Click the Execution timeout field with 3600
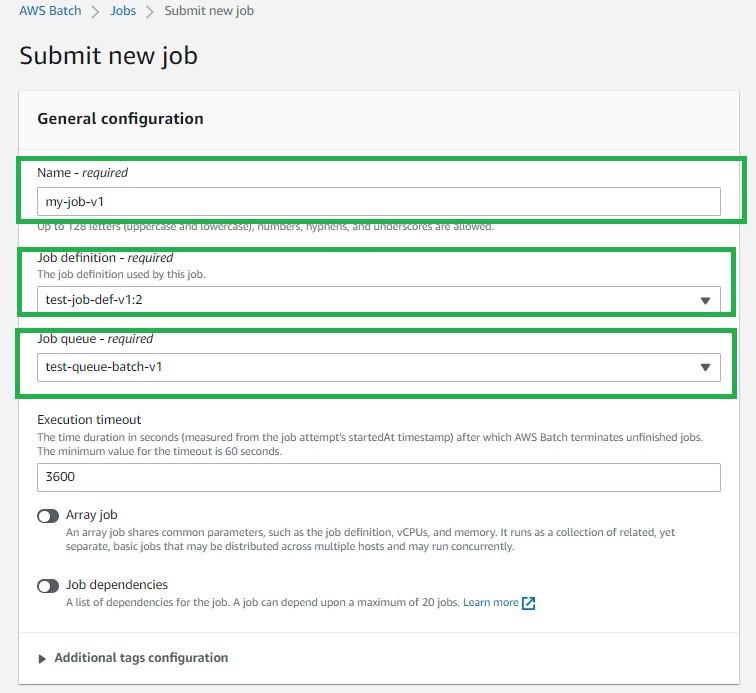 [x=378, y=477]
